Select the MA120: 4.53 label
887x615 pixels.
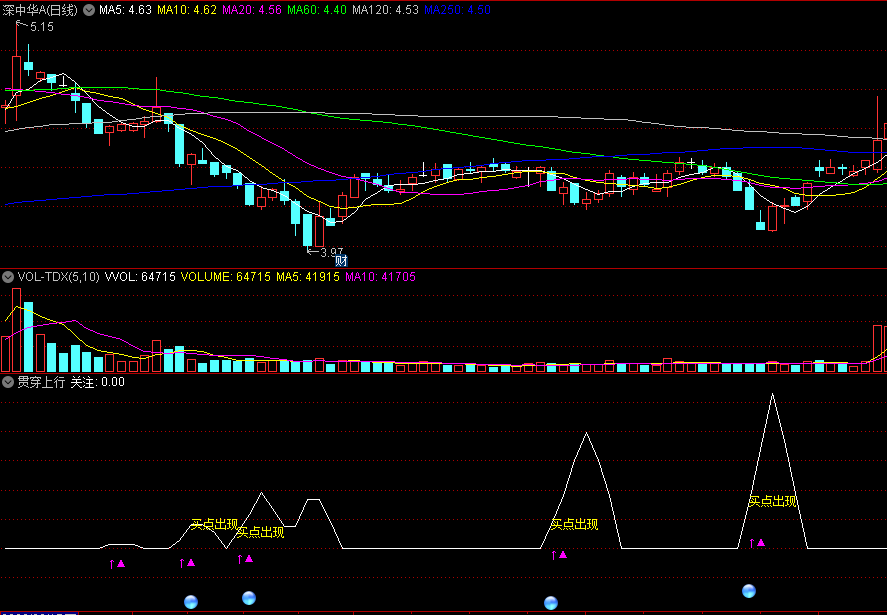pyautogui.click(x=385, y=10)
